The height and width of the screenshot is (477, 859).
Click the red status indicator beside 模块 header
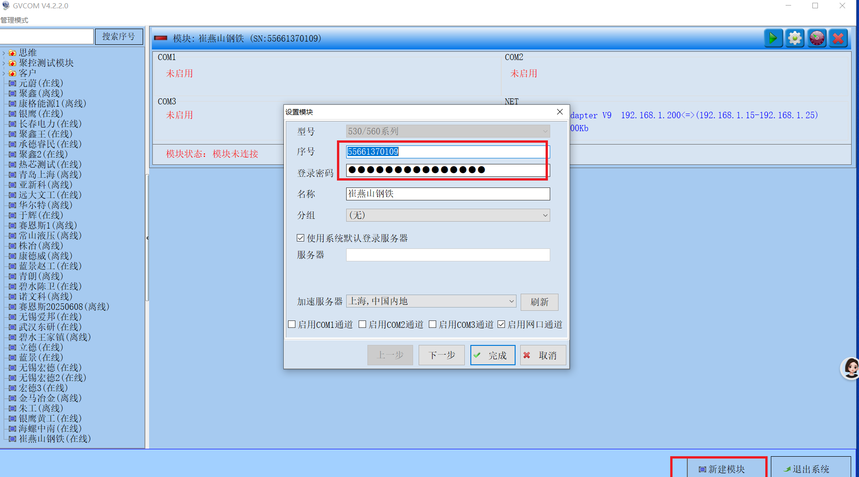(161, 38)
